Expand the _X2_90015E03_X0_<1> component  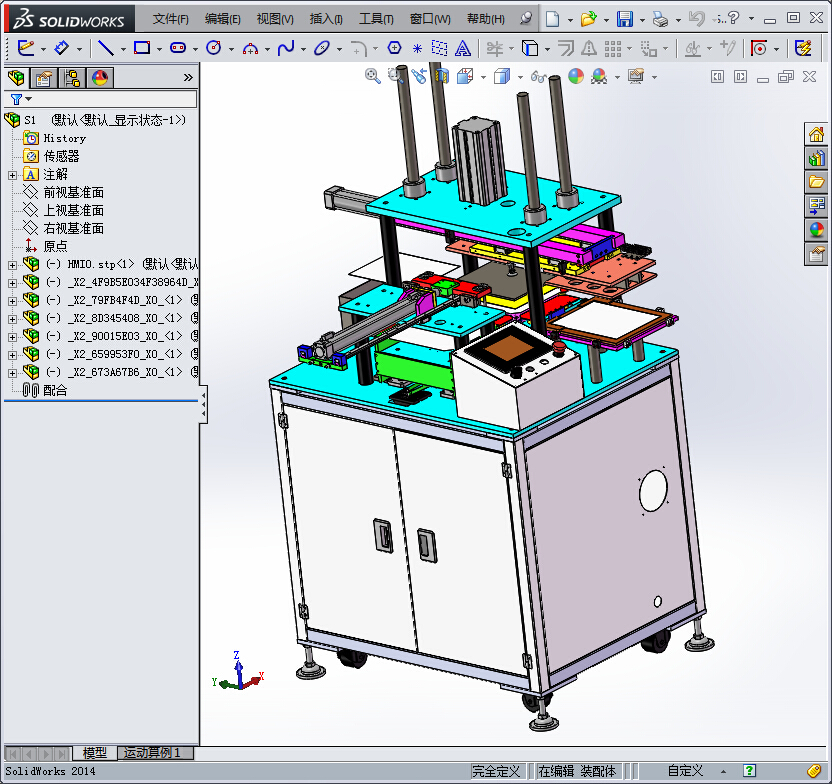tap(12, 337)
